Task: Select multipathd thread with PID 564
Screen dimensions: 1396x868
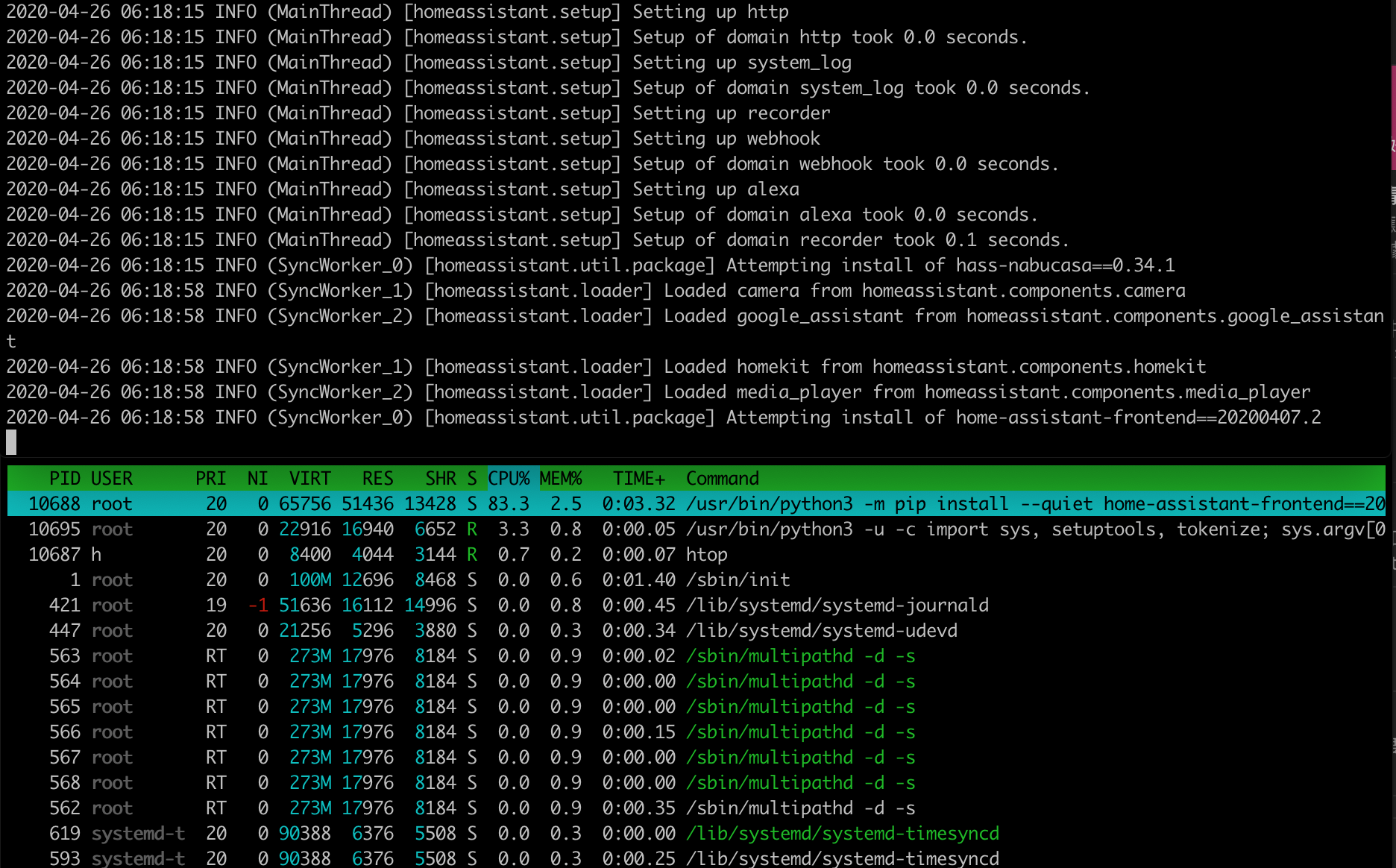Action: [697, 681]
